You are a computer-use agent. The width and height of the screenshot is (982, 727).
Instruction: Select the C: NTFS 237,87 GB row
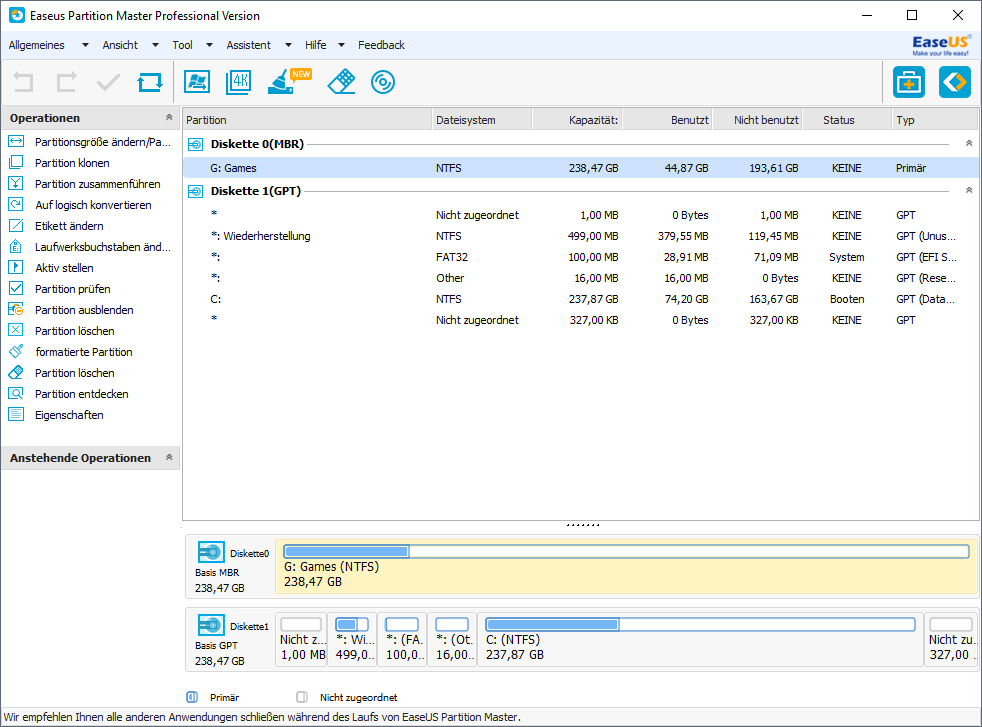click(581, 299)
